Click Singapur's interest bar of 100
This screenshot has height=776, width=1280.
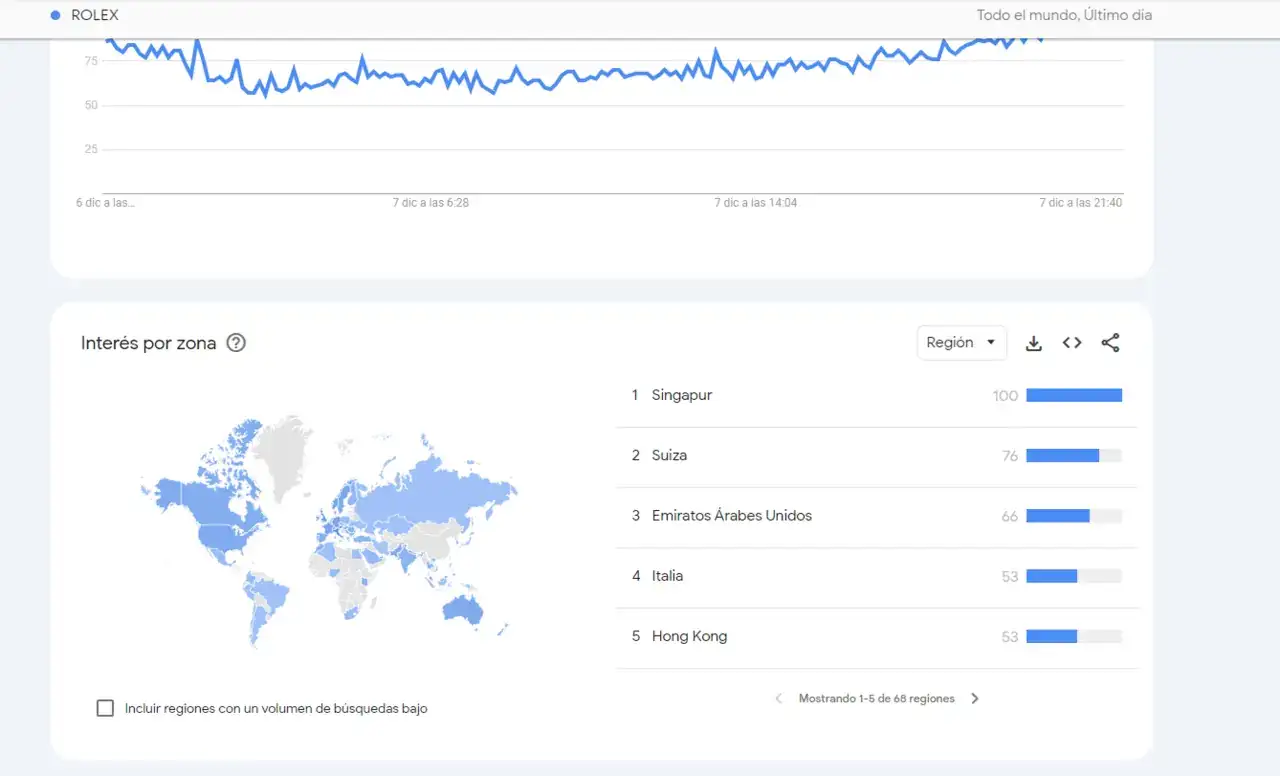pyautogui.click(x=1074, y=395)
